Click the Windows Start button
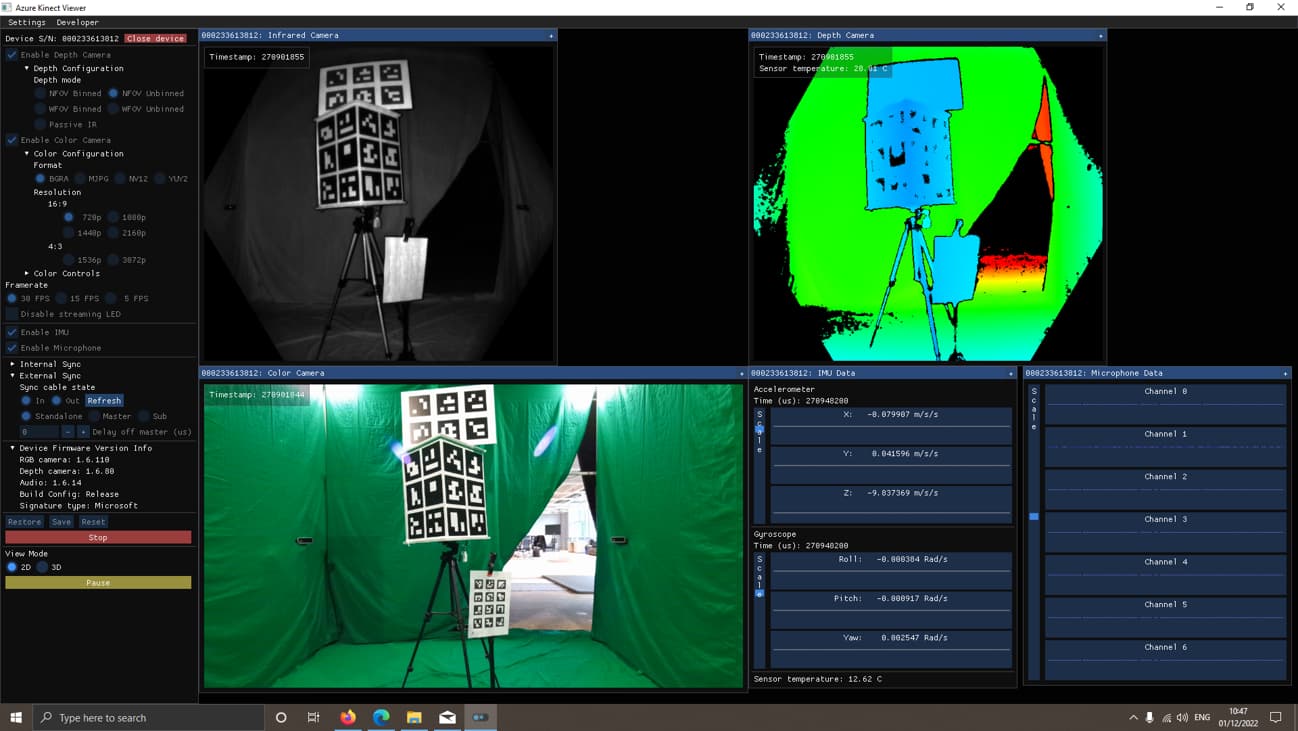 tap(16, 717)
